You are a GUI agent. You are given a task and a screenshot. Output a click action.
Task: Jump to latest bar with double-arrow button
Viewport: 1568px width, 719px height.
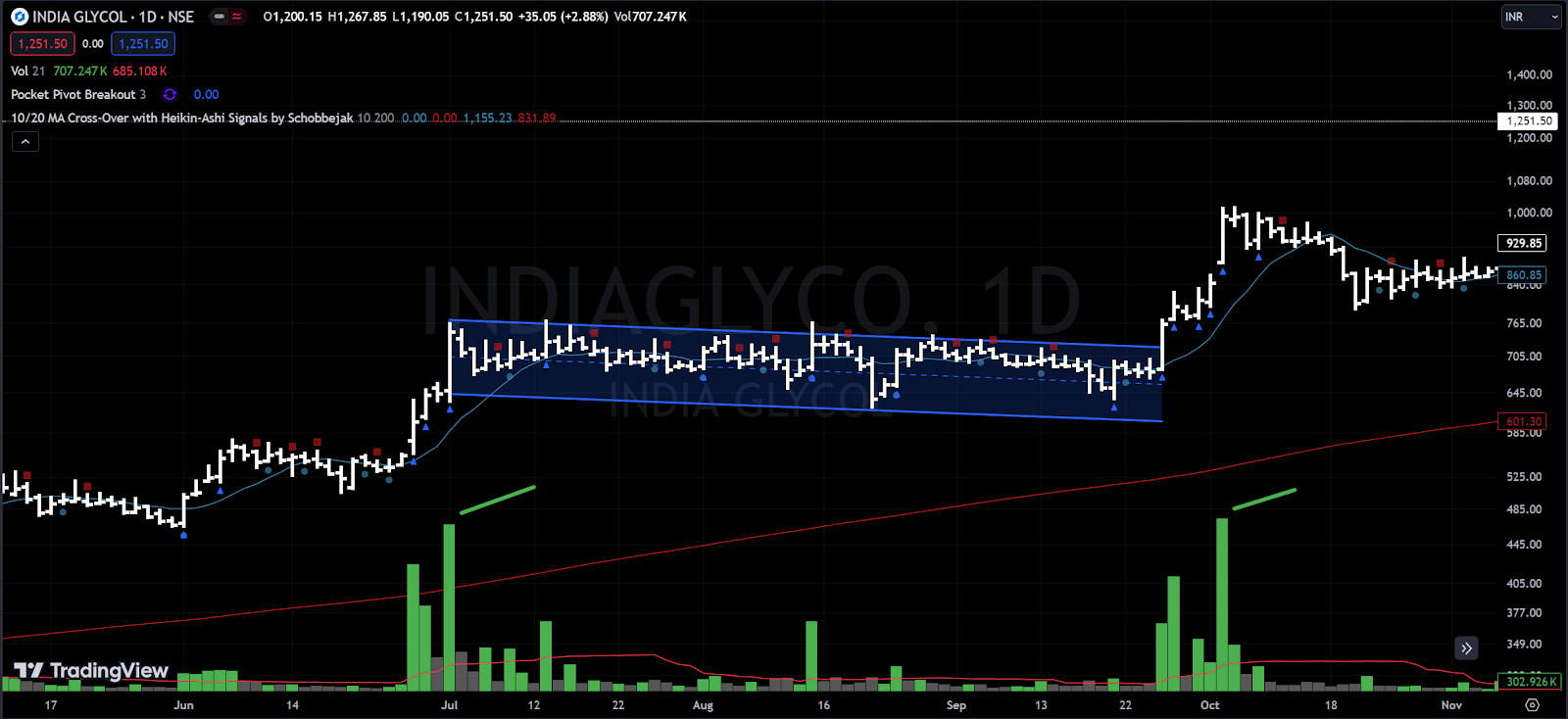(x=1466, y=647)
